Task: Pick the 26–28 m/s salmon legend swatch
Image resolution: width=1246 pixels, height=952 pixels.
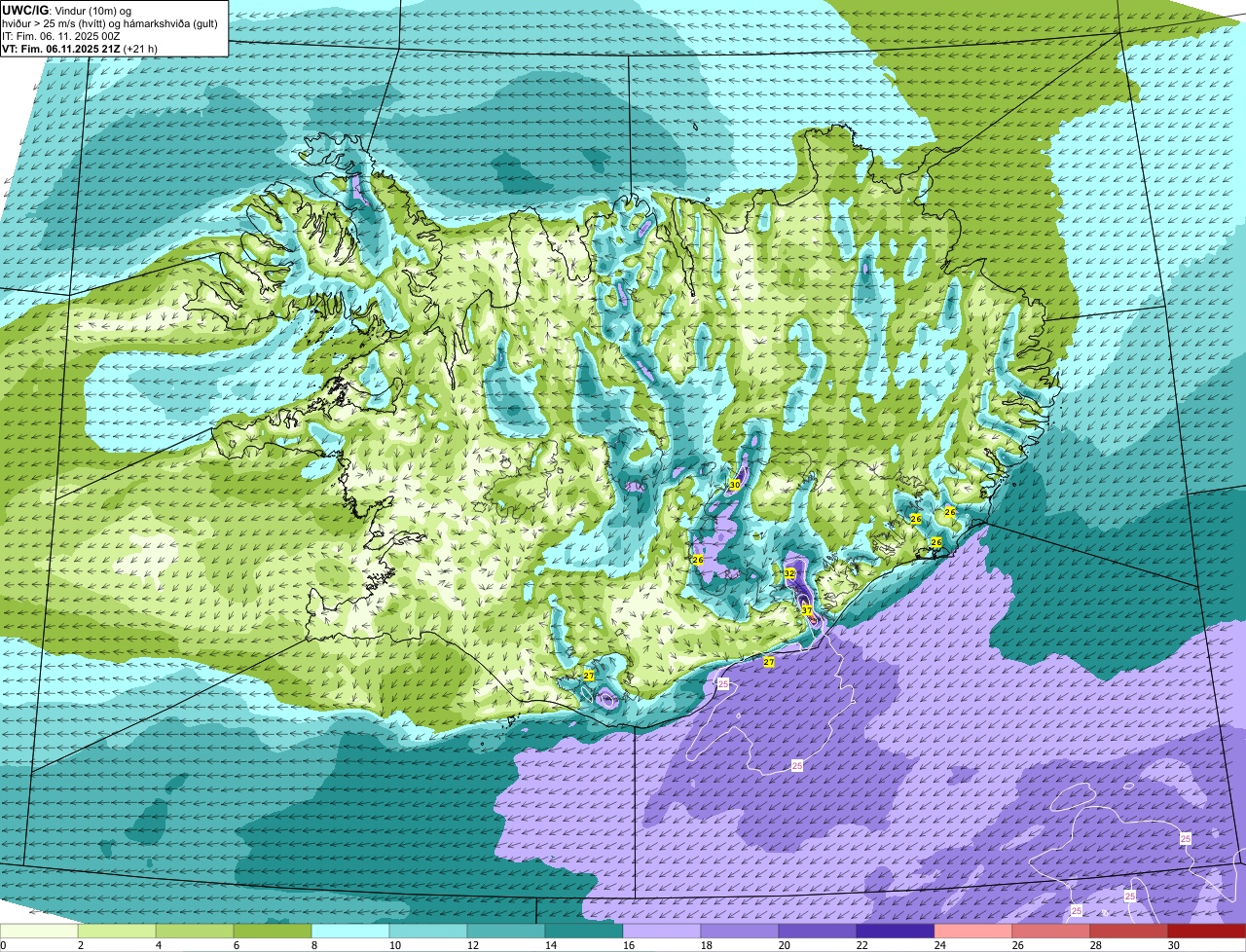Action: coord(1051,931)
